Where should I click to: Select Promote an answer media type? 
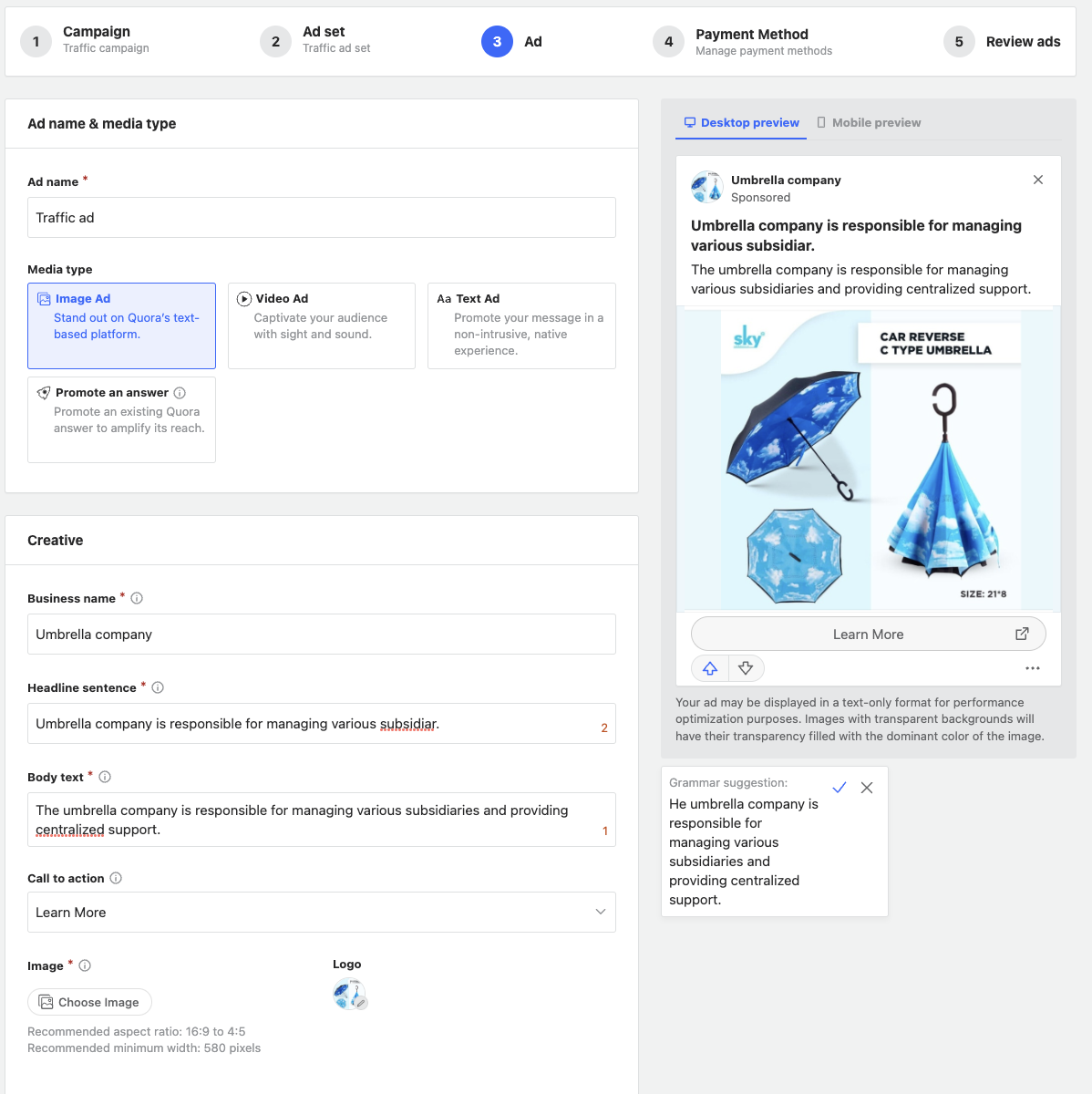coord(121,419)
